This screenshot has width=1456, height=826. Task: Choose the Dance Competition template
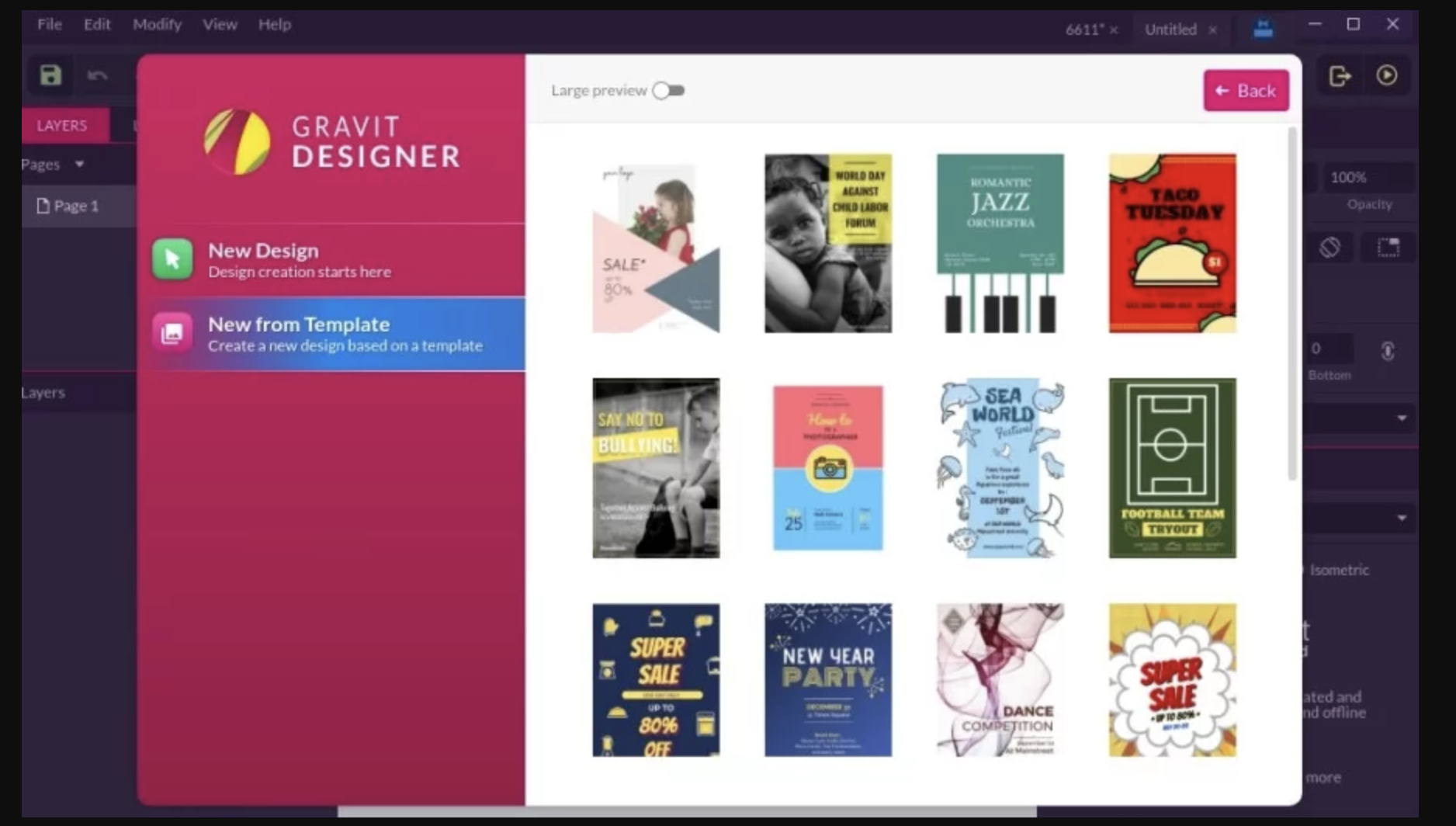1000,680
